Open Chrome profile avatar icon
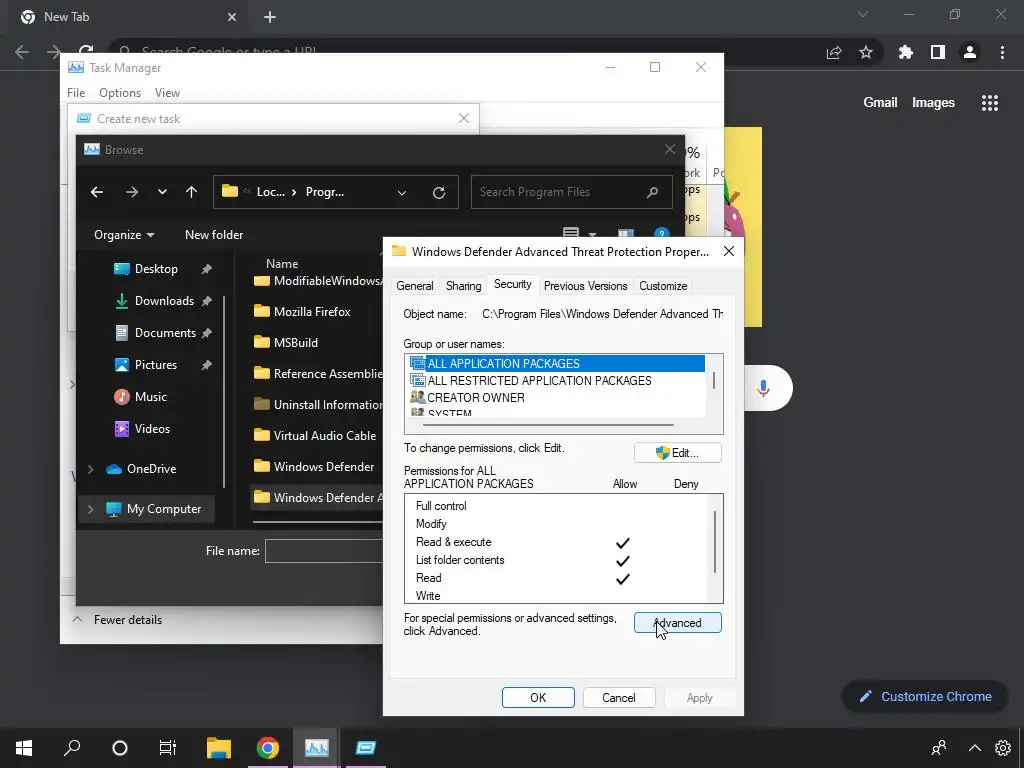Image resolution: width=1024 pixels, height=768 pixels. [x=970, y=52]
